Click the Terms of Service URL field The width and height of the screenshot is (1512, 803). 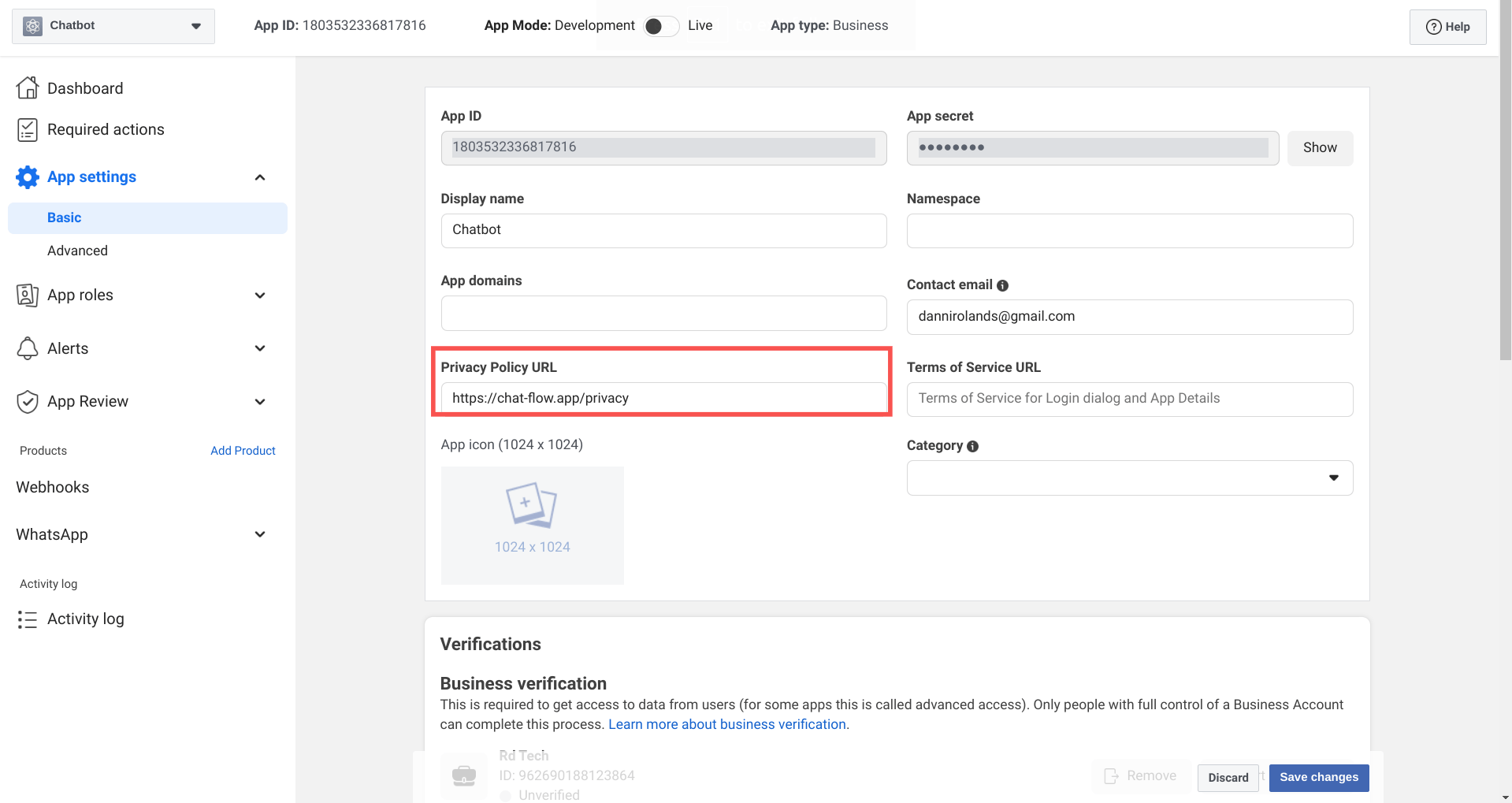(x=1130, y=400)
